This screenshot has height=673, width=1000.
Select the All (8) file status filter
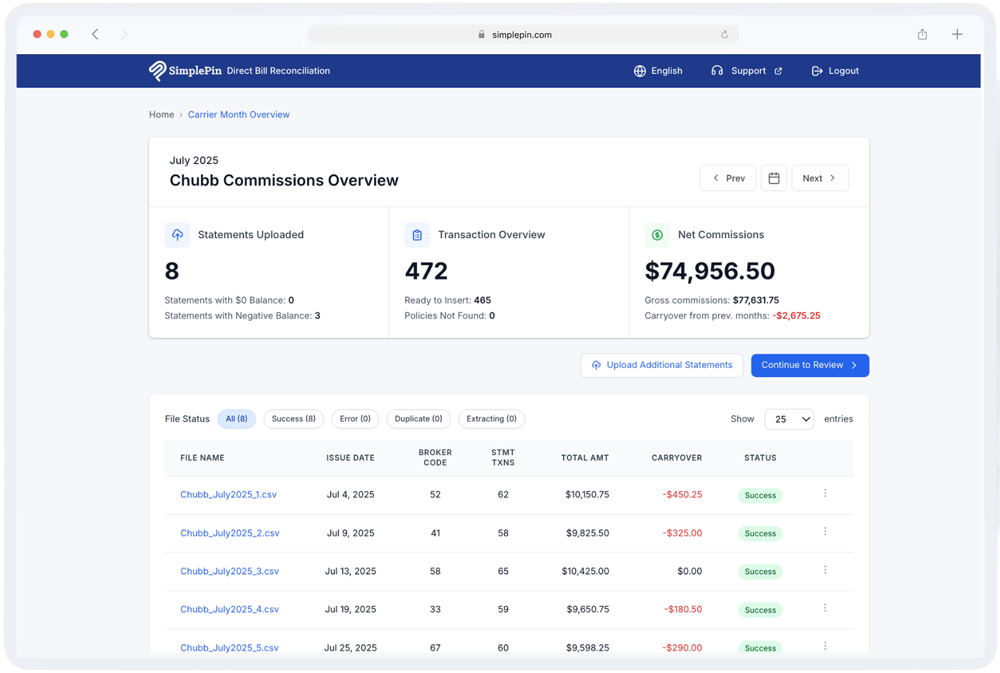point(236,419)
